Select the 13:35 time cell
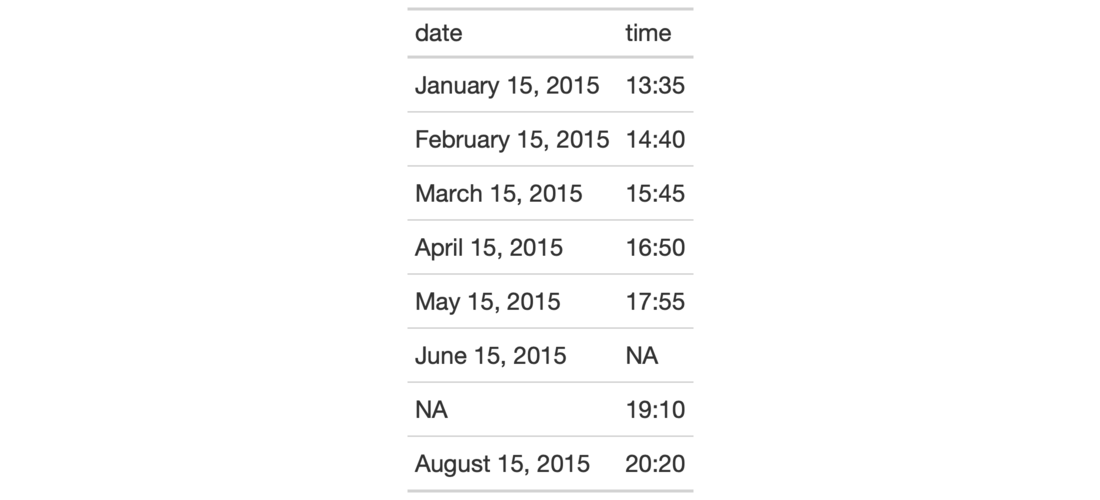 point(655,86)
